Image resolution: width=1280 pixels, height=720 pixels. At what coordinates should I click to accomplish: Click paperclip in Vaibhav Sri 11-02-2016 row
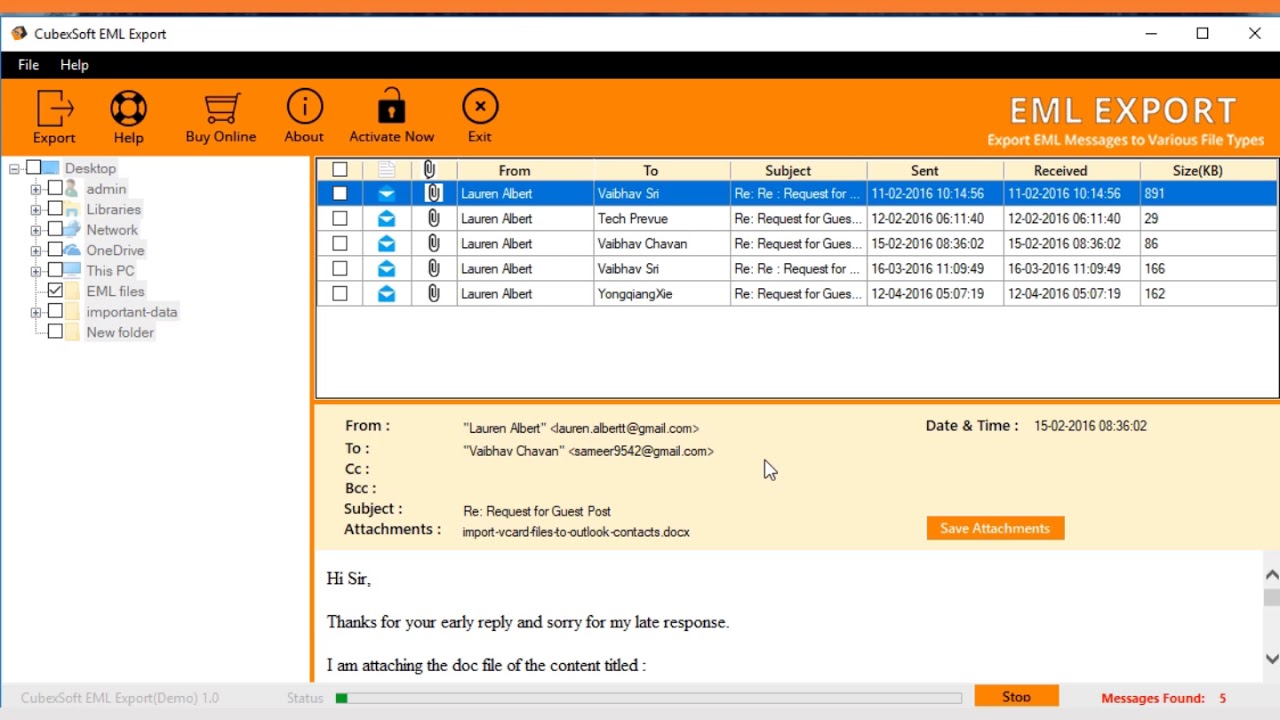click(x=433, y=193)
